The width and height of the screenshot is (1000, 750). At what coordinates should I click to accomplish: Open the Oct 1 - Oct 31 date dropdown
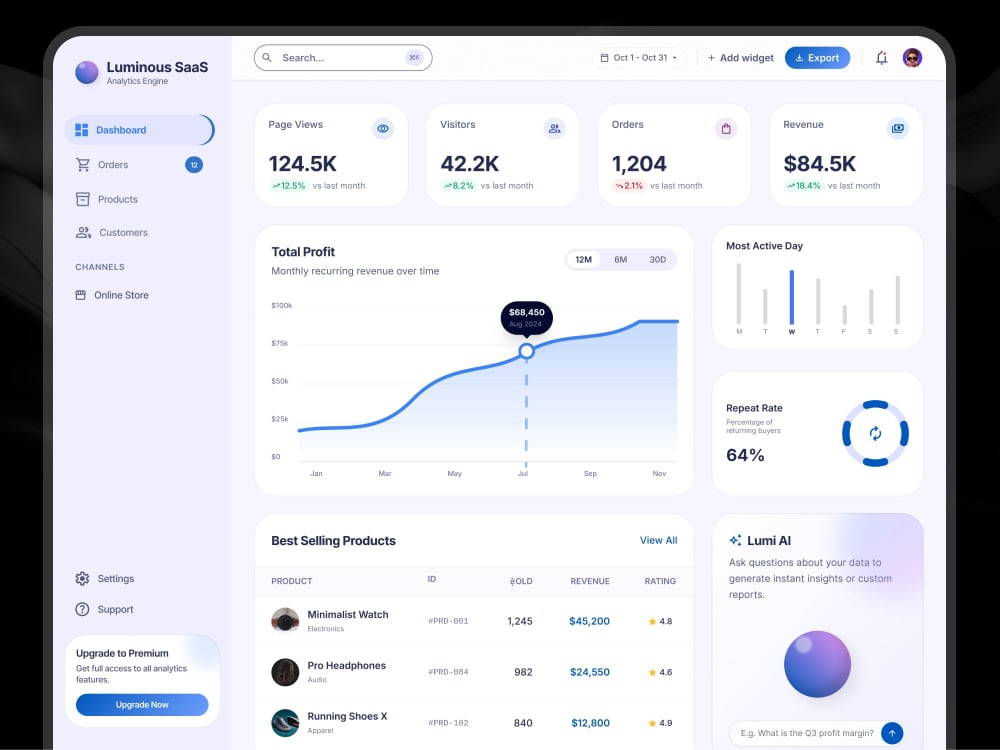(639, 57)
